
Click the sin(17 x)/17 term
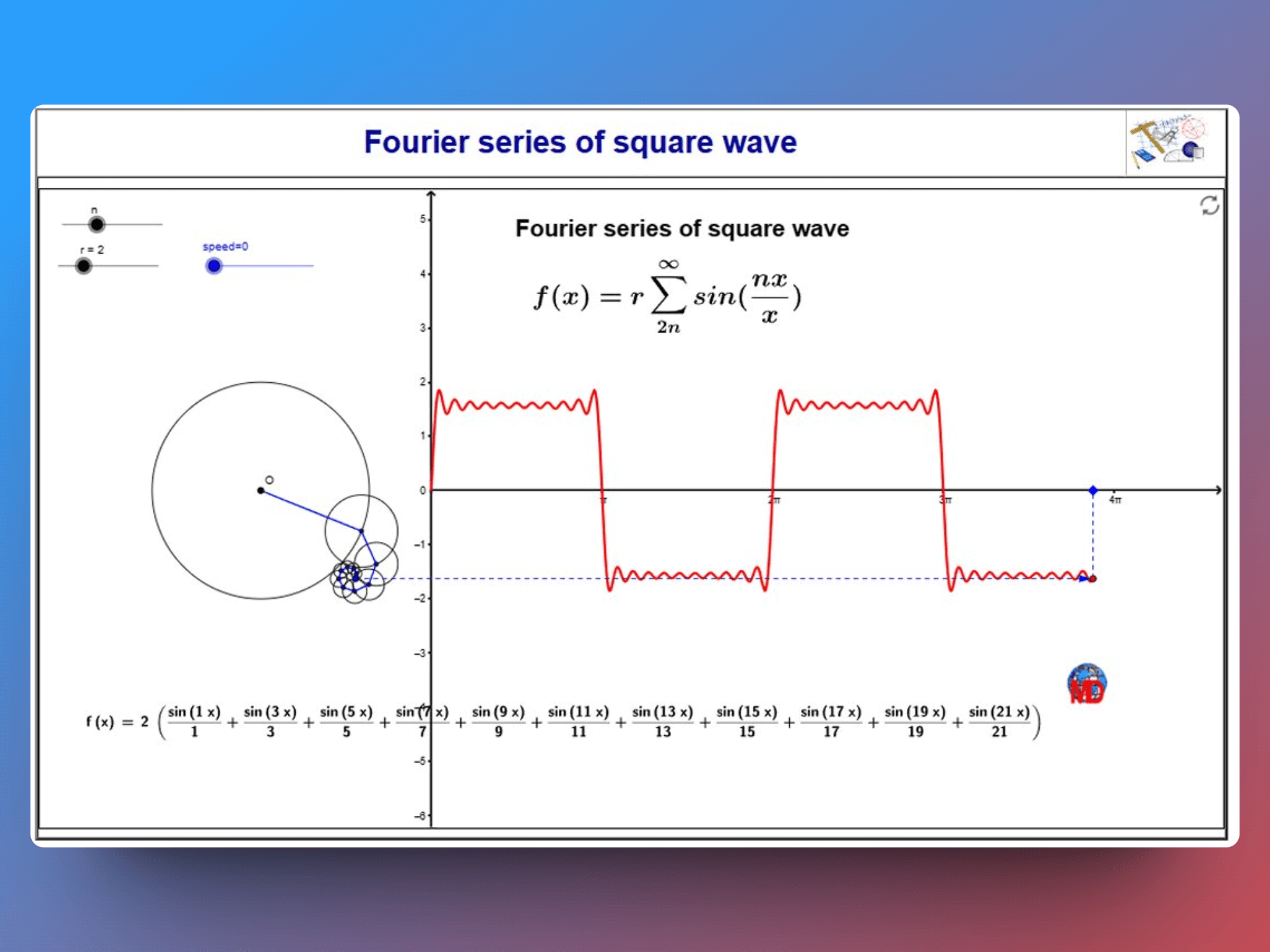coord(831,721)
